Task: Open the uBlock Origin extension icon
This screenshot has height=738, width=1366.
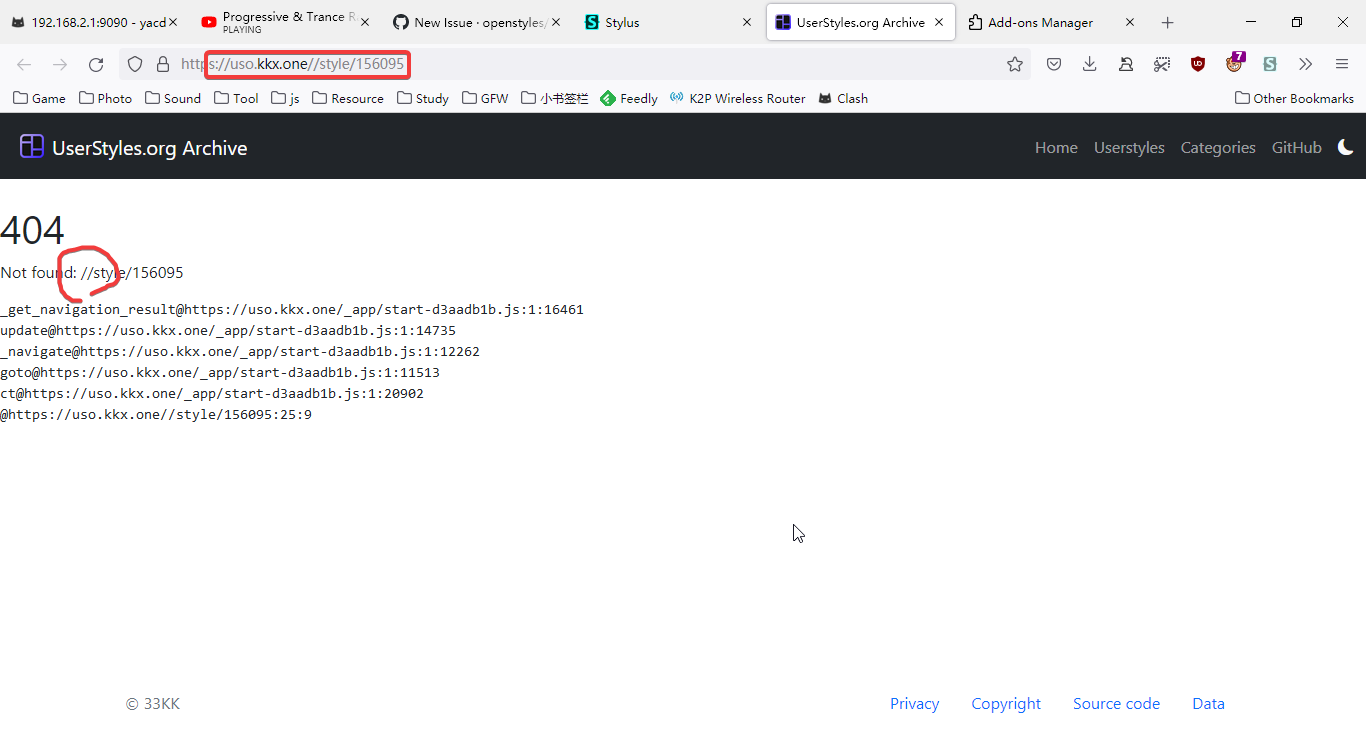Action: pyautogui.click(x=1197, y=63)
